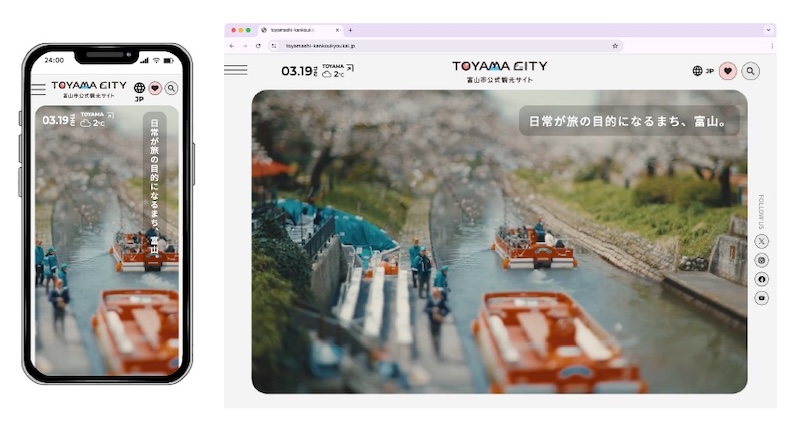The height and width of the screenshot is (428, 800).
Task: Tap the heart favorites icon on phone
Action: coord(155,88)
